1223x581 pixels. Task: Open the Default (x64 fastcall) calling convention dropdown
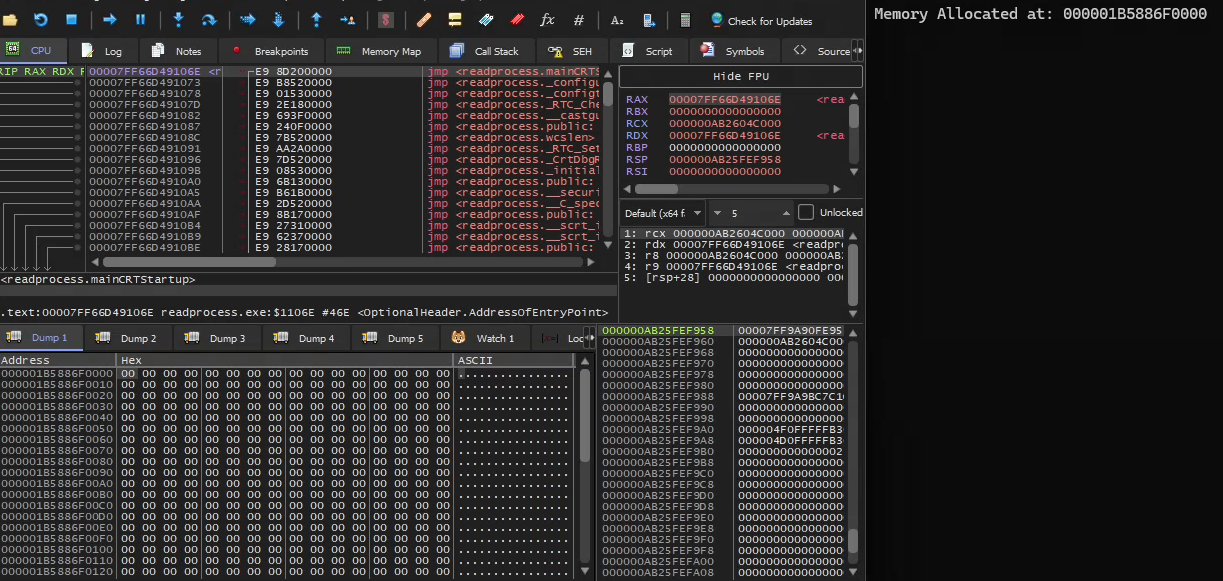click(x=663, y=212)
